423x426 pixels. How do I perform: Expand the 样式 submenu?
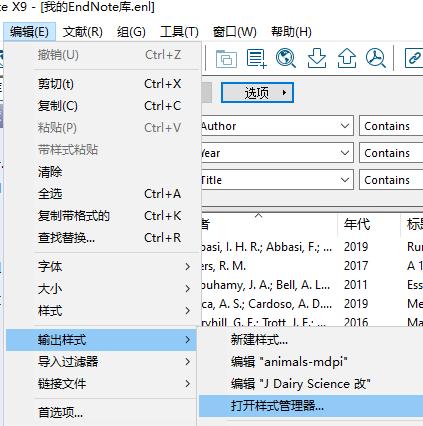click(x=103, y=311)
